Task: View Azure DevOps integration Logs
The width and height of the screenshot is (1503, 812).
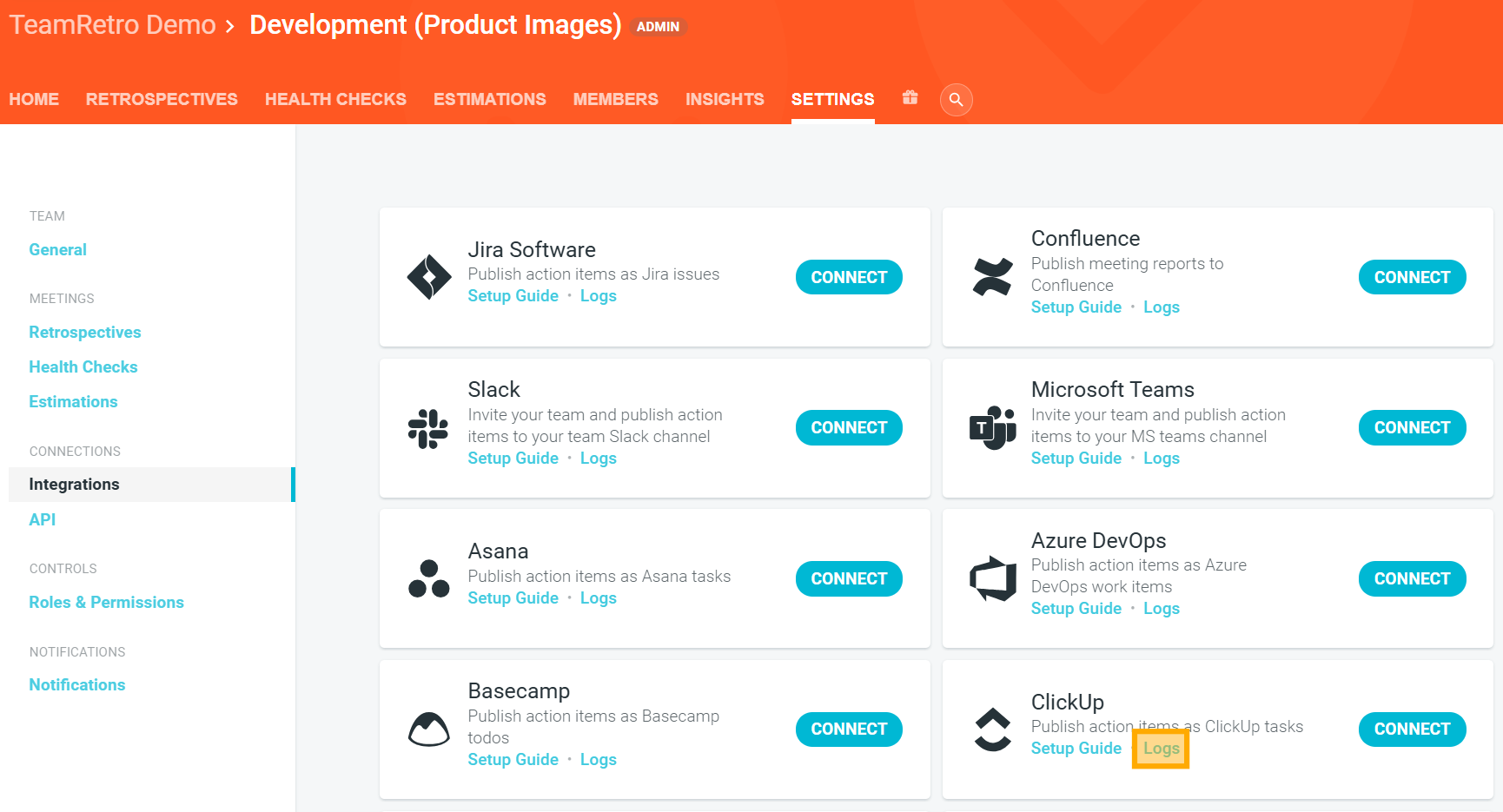Action: pyautogui.click(x=1162, y=609)
